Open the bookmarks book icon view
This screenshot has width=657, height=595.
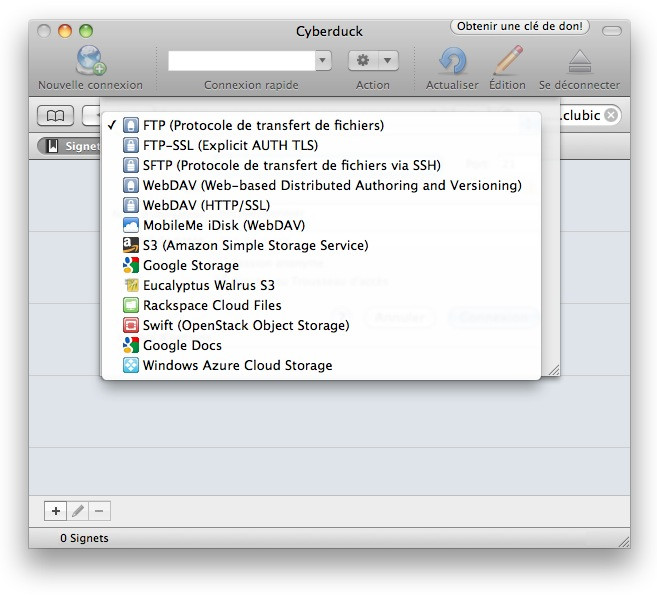56,115
